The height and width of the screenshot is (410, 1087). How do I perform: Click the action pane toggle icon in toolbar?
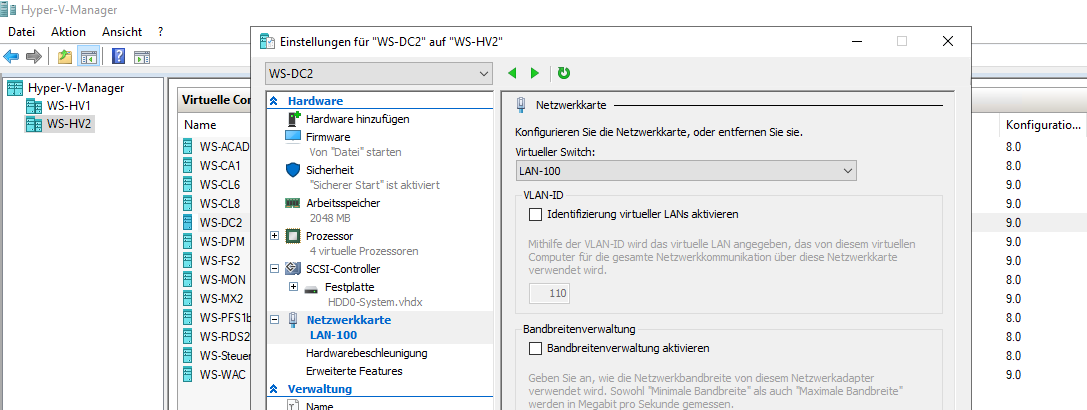pos(141,57)
